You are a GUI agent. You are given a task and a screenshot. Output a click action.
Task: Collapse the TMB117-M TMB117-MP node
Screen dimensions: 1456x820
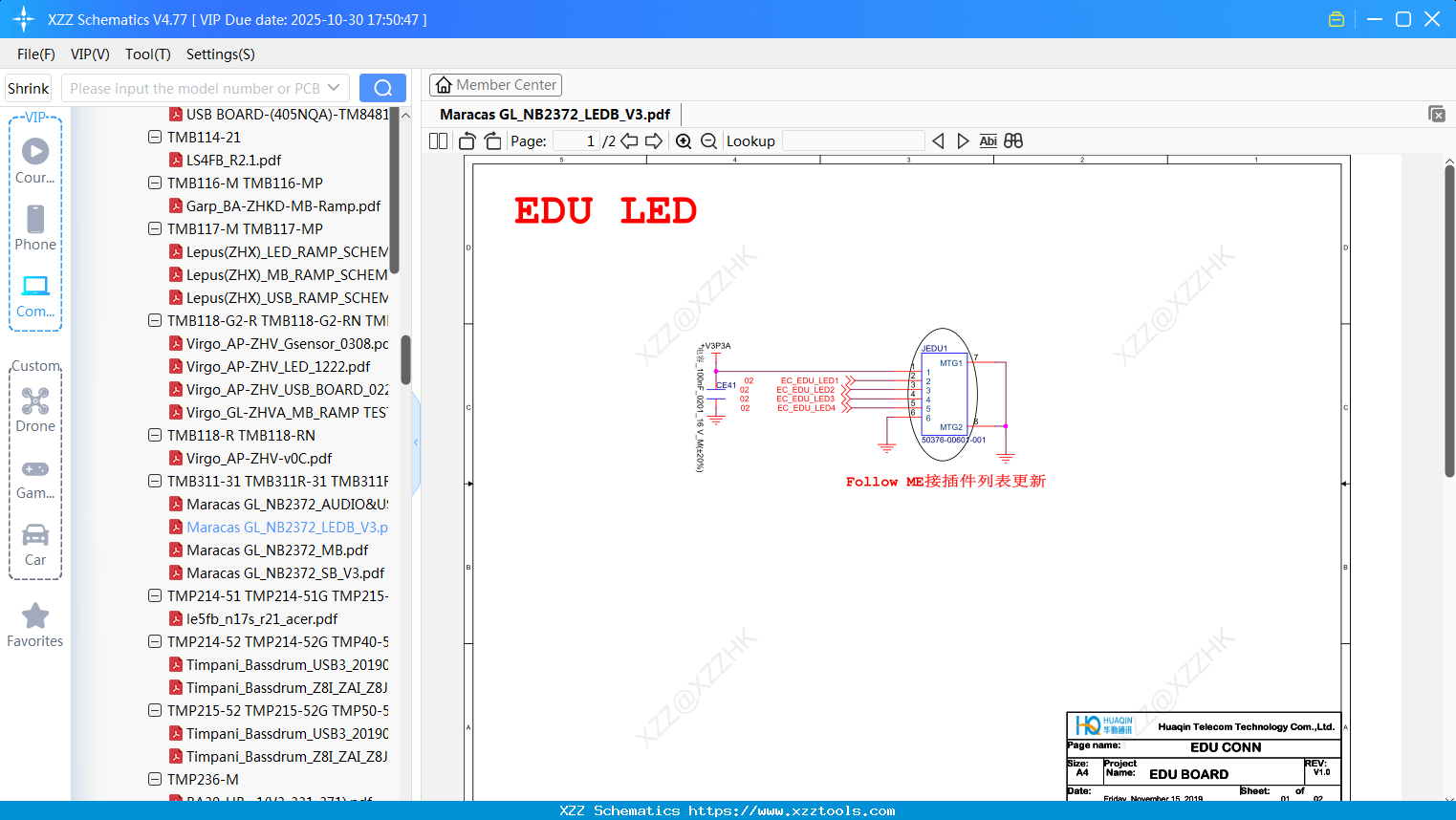point(155,228)
